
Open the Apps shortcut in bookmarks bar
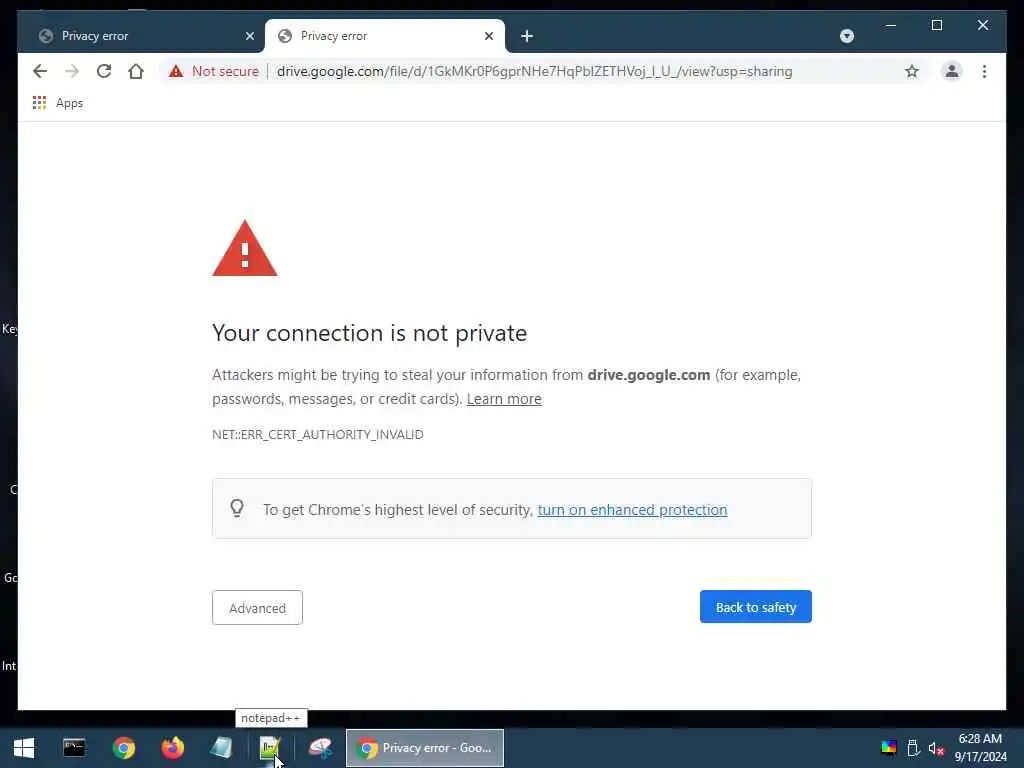click(x=58, y=103)
